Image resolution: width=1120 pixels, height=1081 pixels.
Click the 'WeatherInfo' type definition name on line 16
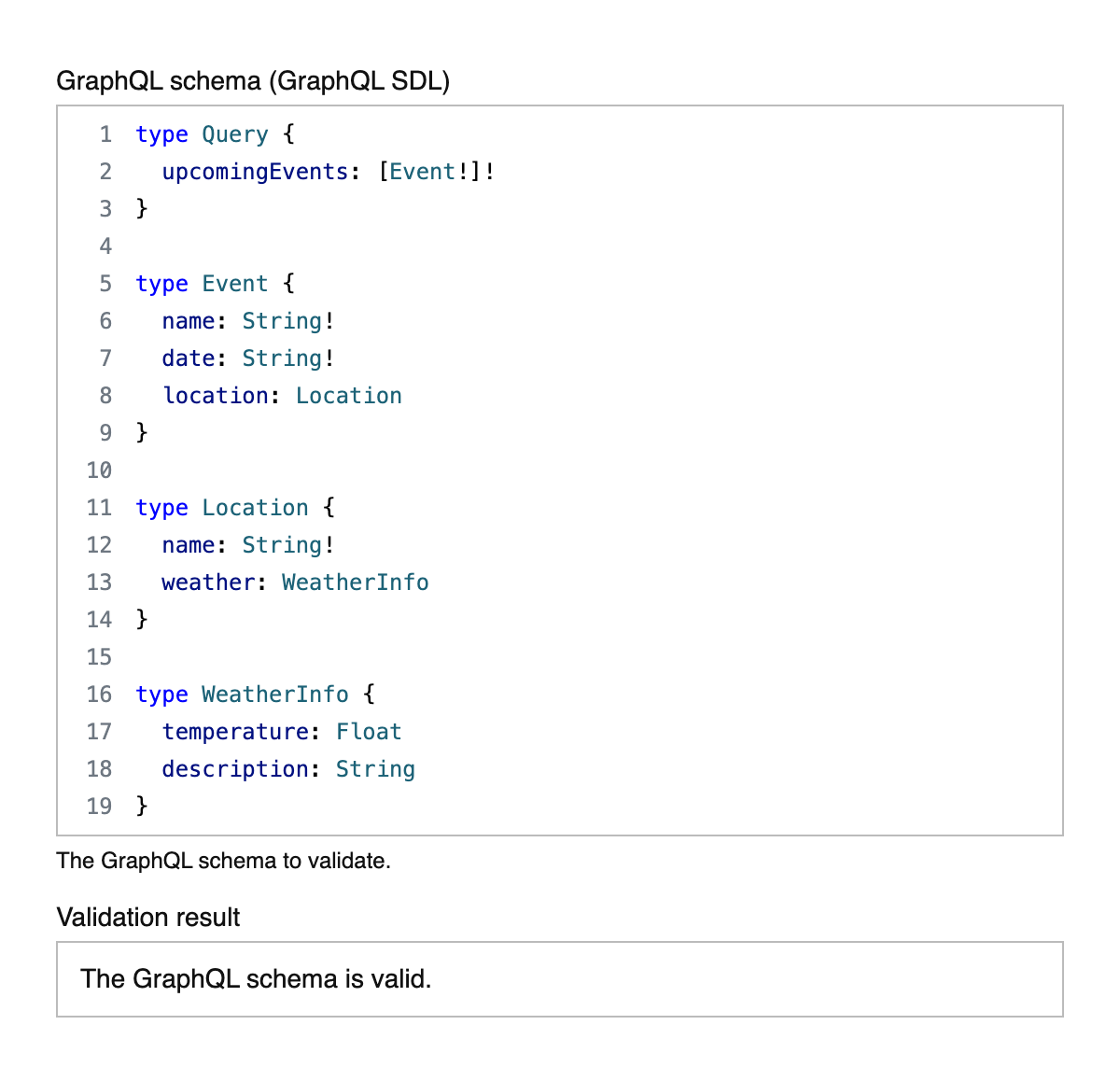[x=275, y=695]
